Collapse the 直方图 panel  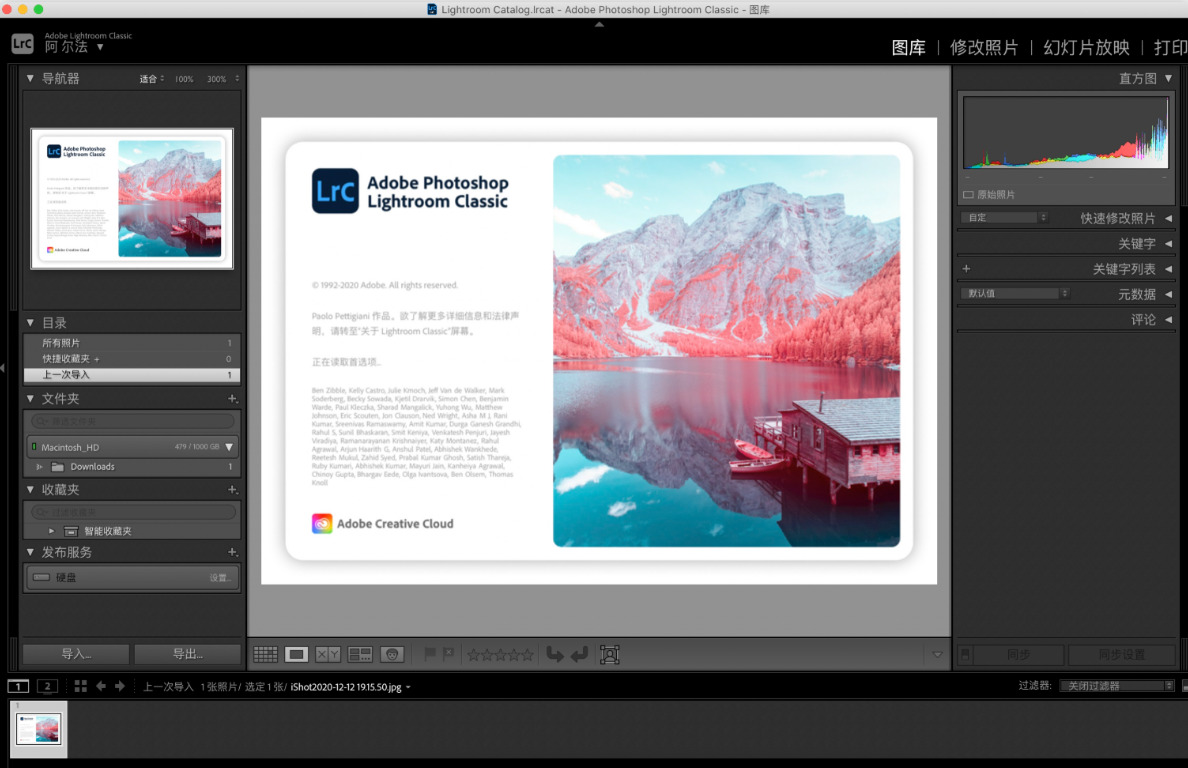pyautogui.click(x=1169, y=78)
